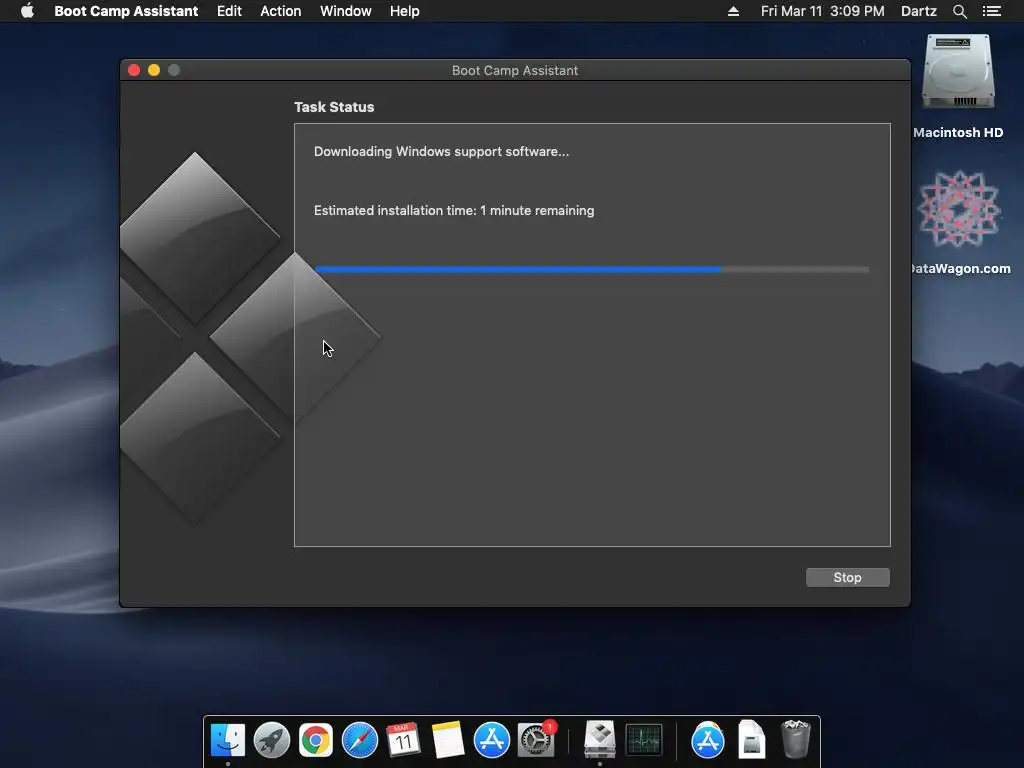Minimize the Boot Camp Assistant window
This screenshot has height=768, width=1024.
click(x=154, y=70)
